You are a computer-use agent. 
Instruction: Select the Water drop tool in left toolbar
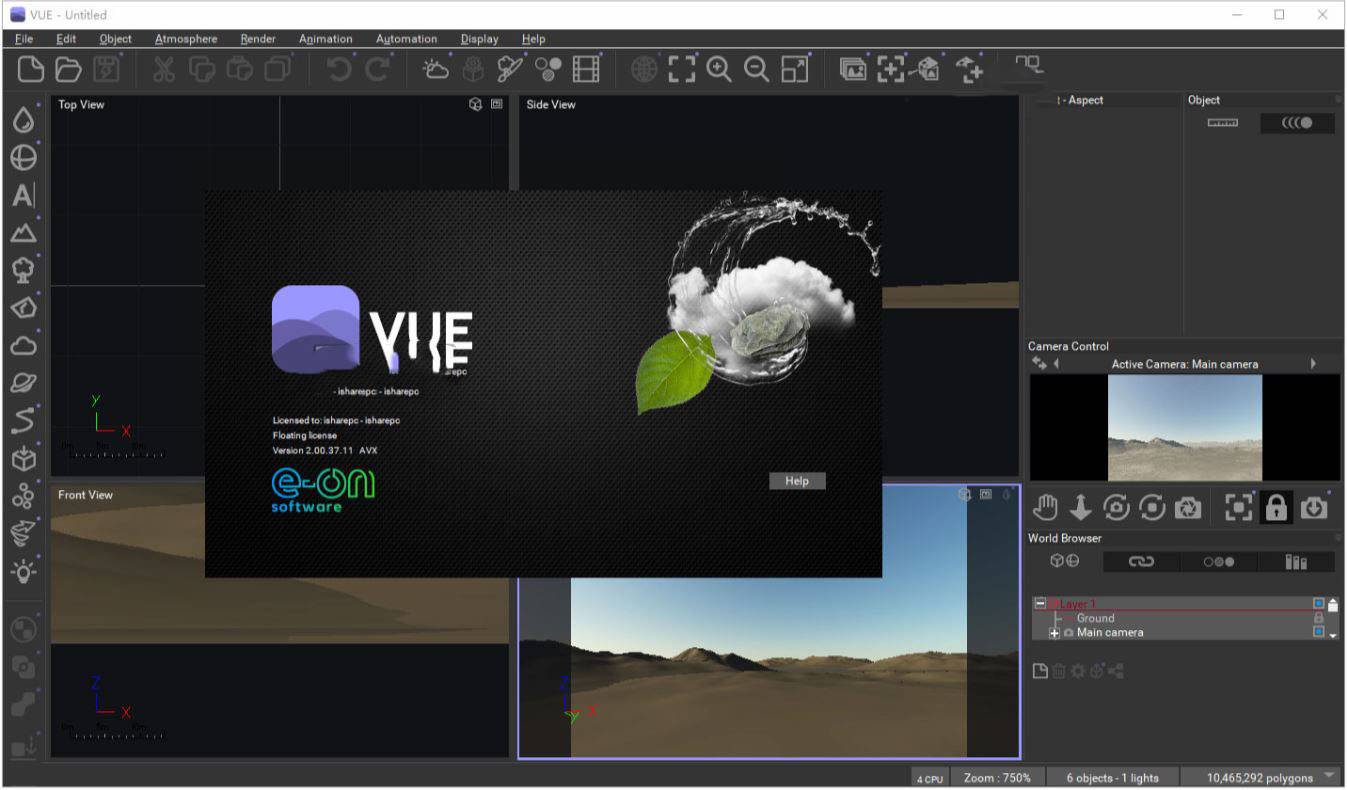pyautogui.click(x=24, y=121)
